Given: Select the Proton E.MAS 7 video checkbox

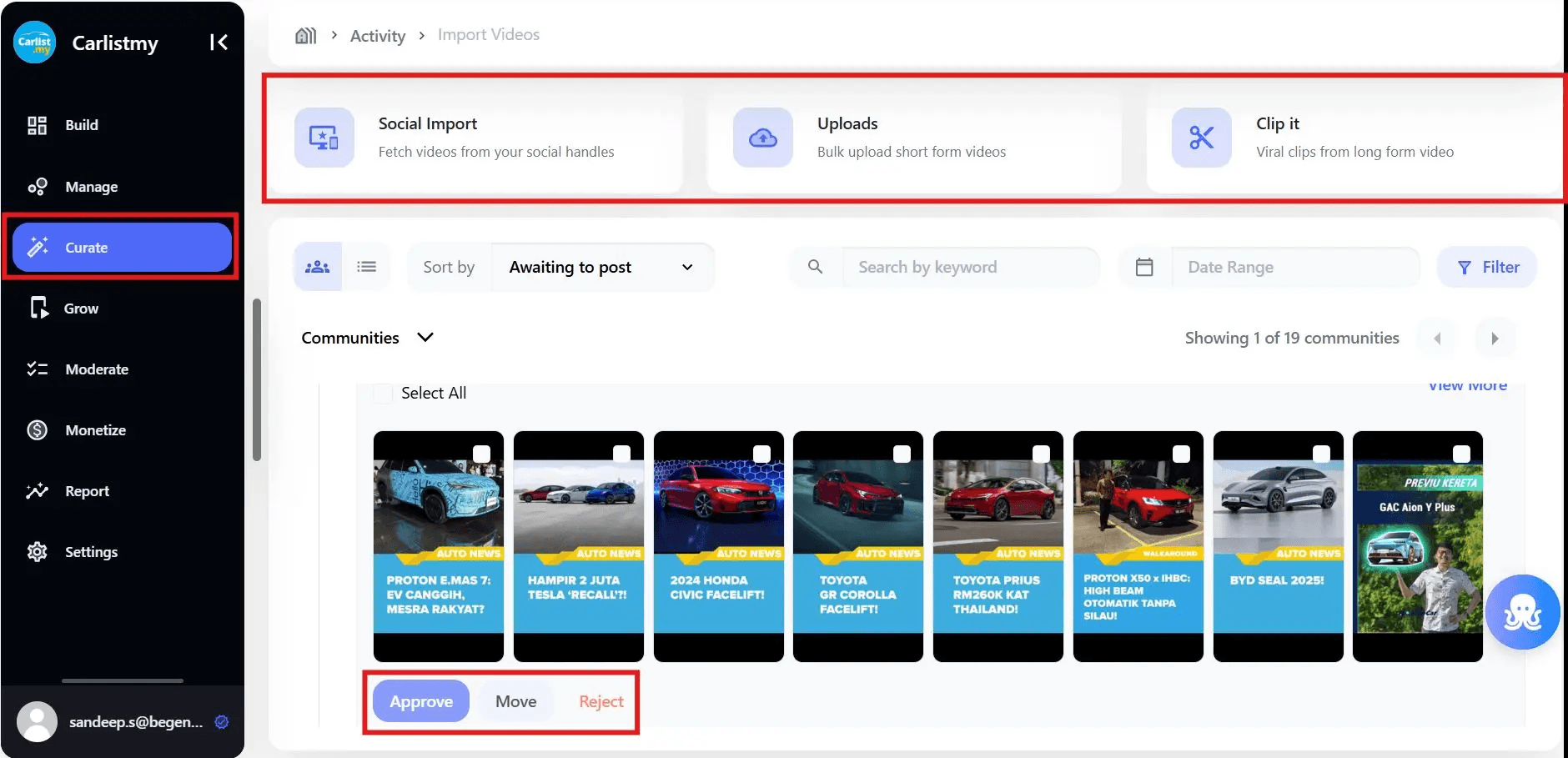Looking at the screenshot, I should 481,454.
